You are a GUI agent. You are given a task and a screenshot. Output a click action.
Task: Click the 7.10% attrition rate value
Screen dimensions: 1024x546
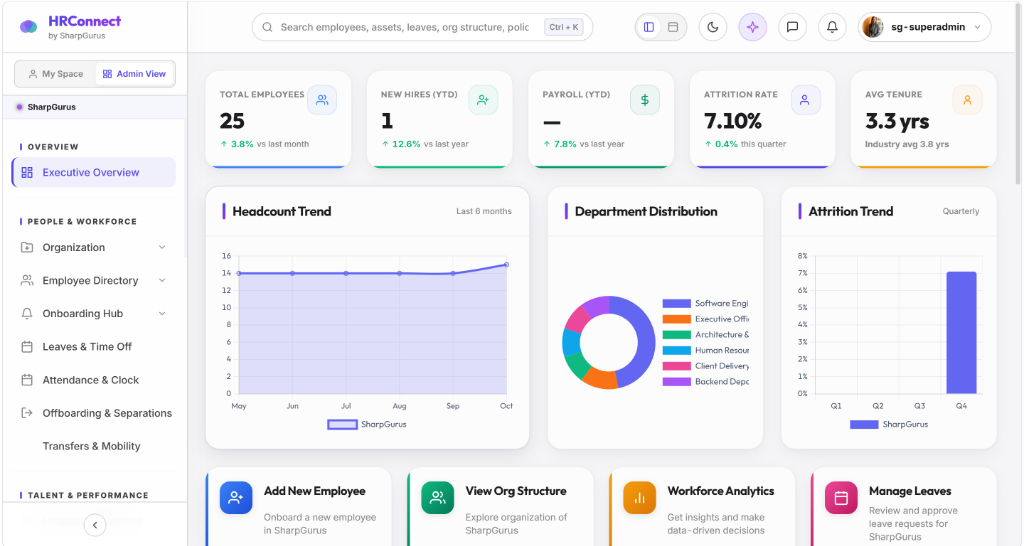pyautogui.click(x=733, y=121)
